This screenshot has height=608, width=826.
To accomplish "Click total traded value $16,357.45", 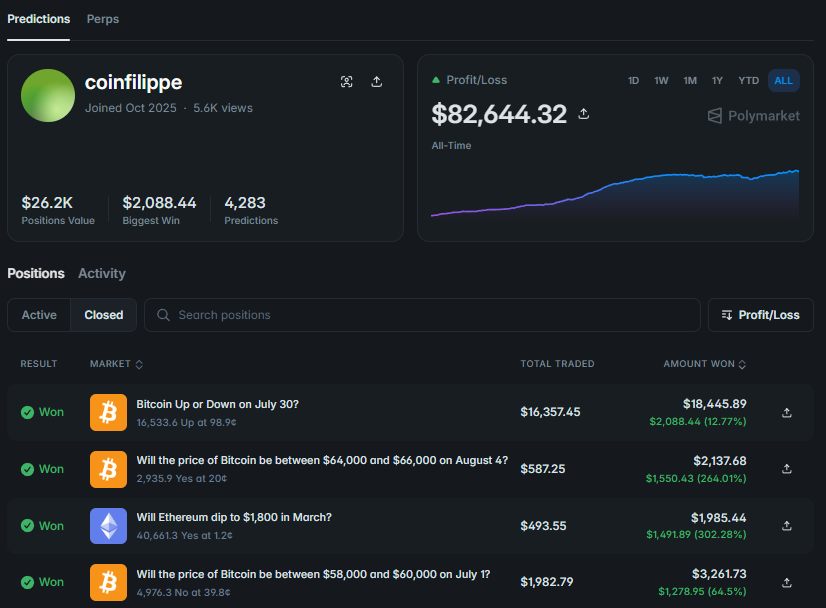I will pyautogui.click(x=550, y=412).
